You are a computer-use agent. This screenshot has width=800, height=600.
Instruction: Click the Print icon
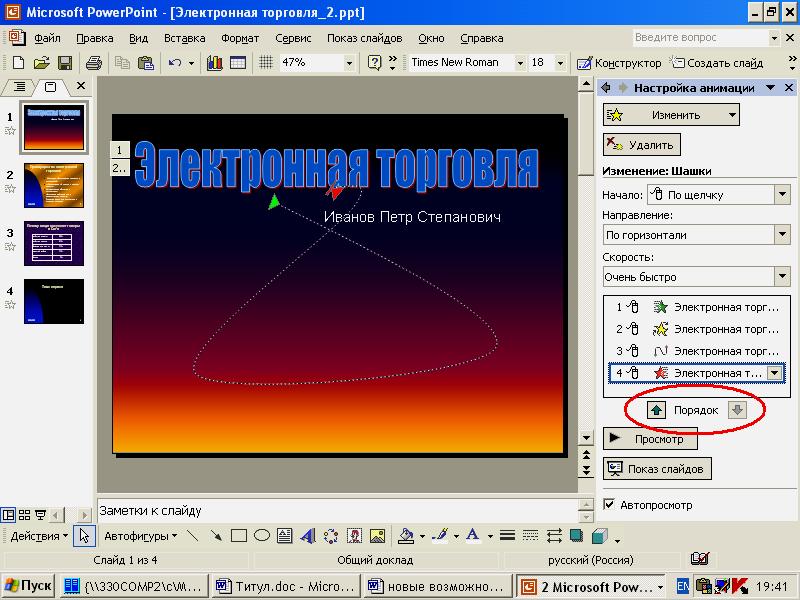coord(94,63)
